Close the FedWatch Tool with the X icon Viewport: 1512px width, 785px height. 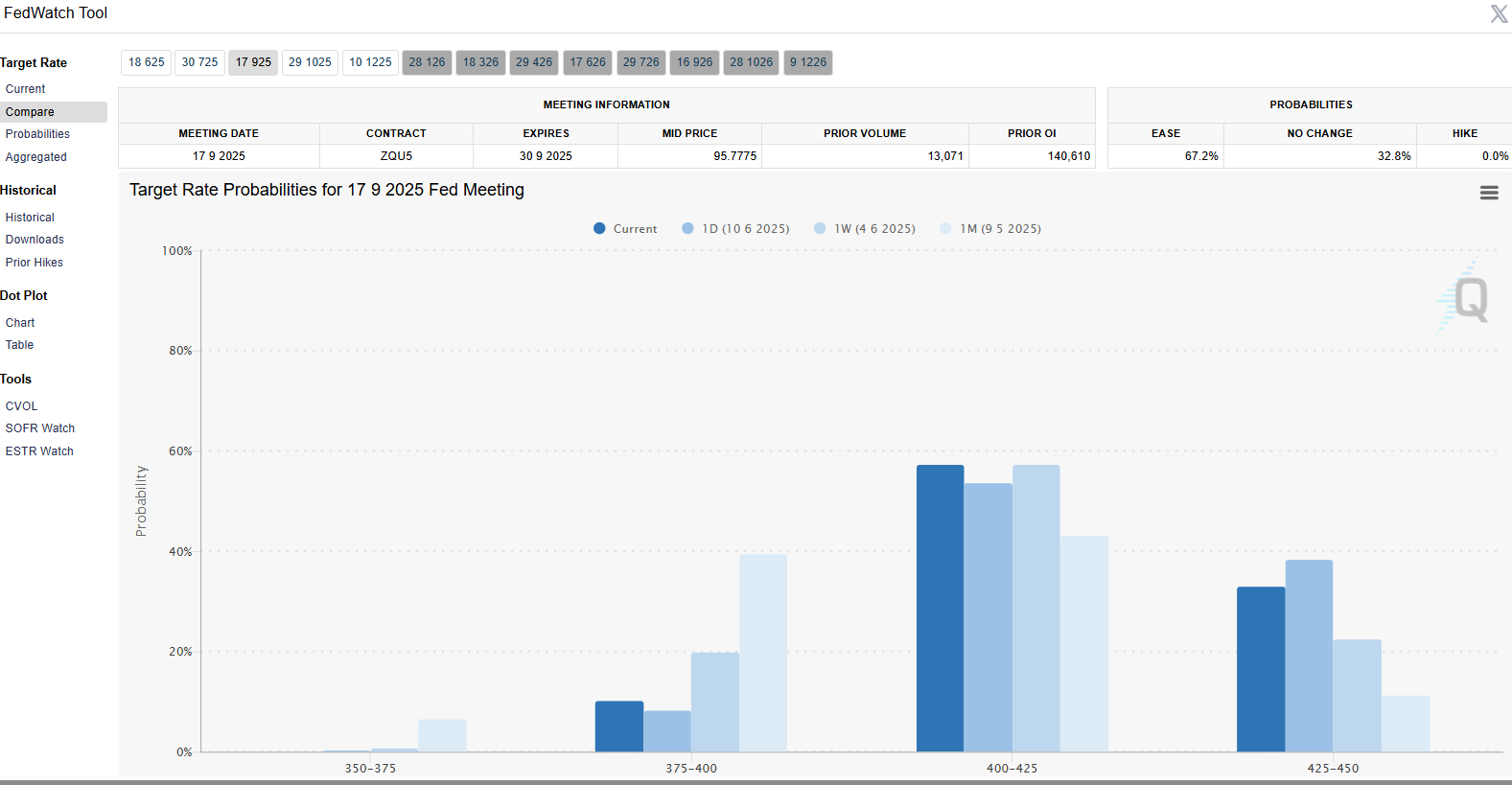(1499, 13)
